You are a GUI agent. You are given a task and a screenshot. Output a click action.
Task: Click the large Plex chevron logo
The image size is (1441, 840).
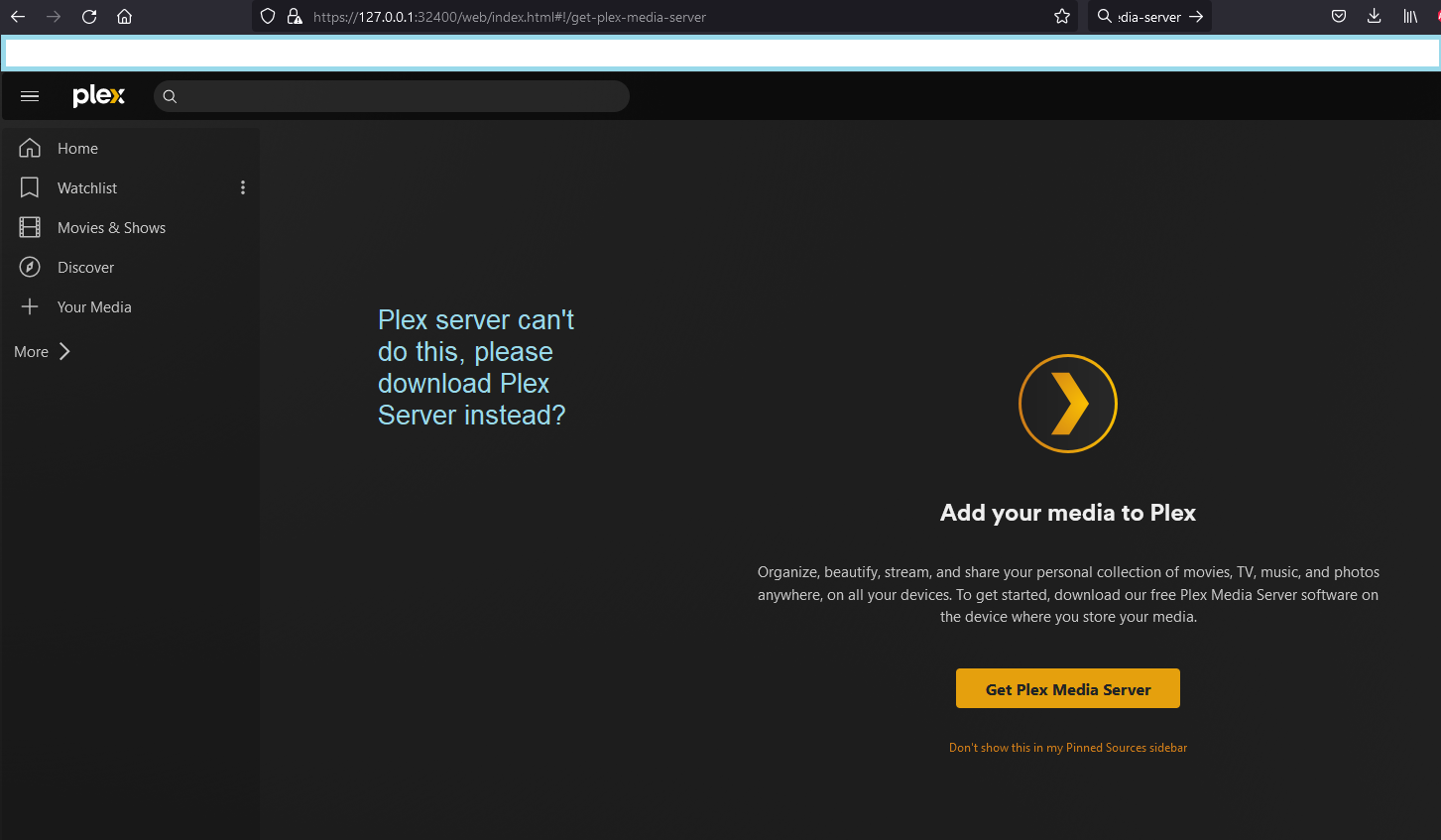pos(1068,404)
